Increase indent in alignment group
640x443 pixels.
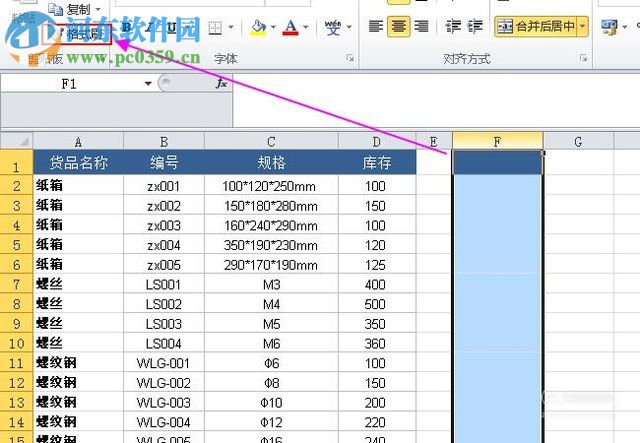475,27
